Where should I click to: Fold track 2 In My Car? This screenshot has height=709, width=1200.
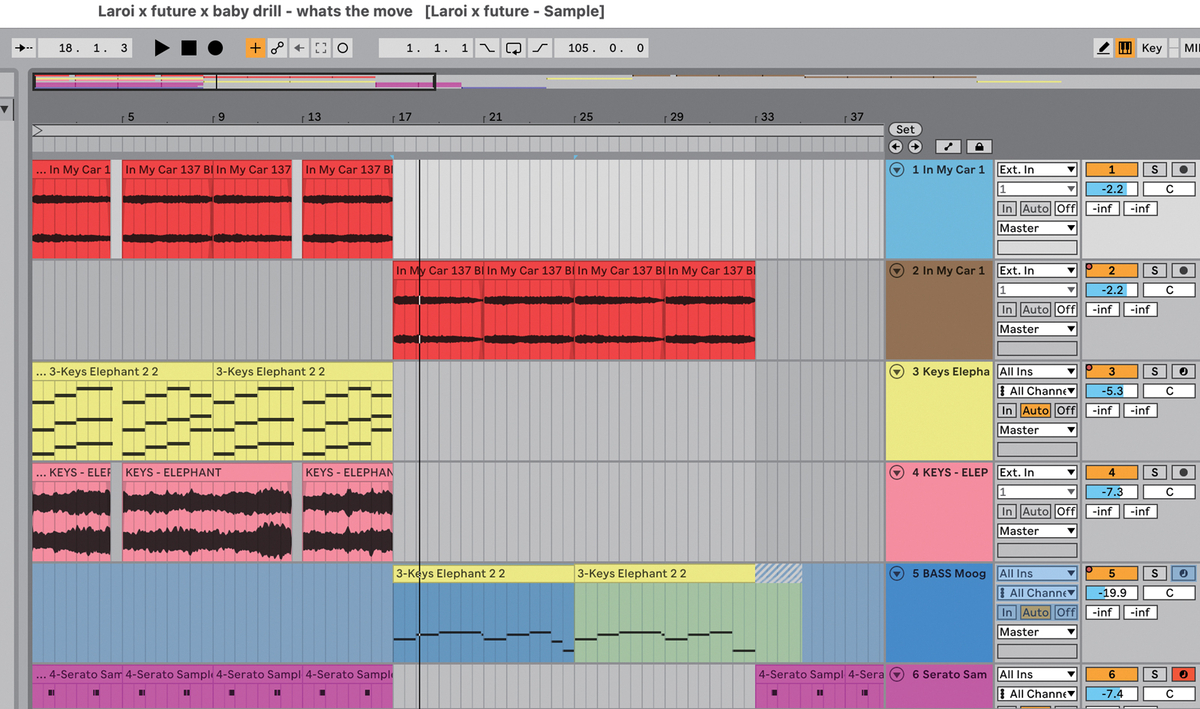tap(897, 271)
